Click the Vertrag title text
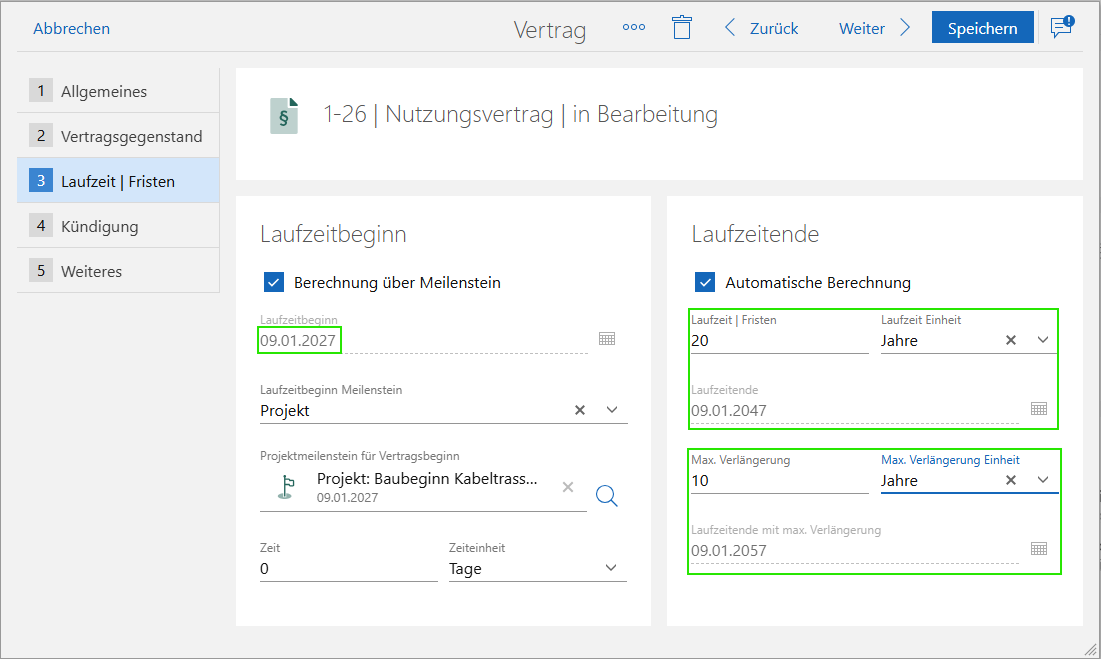This screenshot has width=1101, height=659. 550,30
